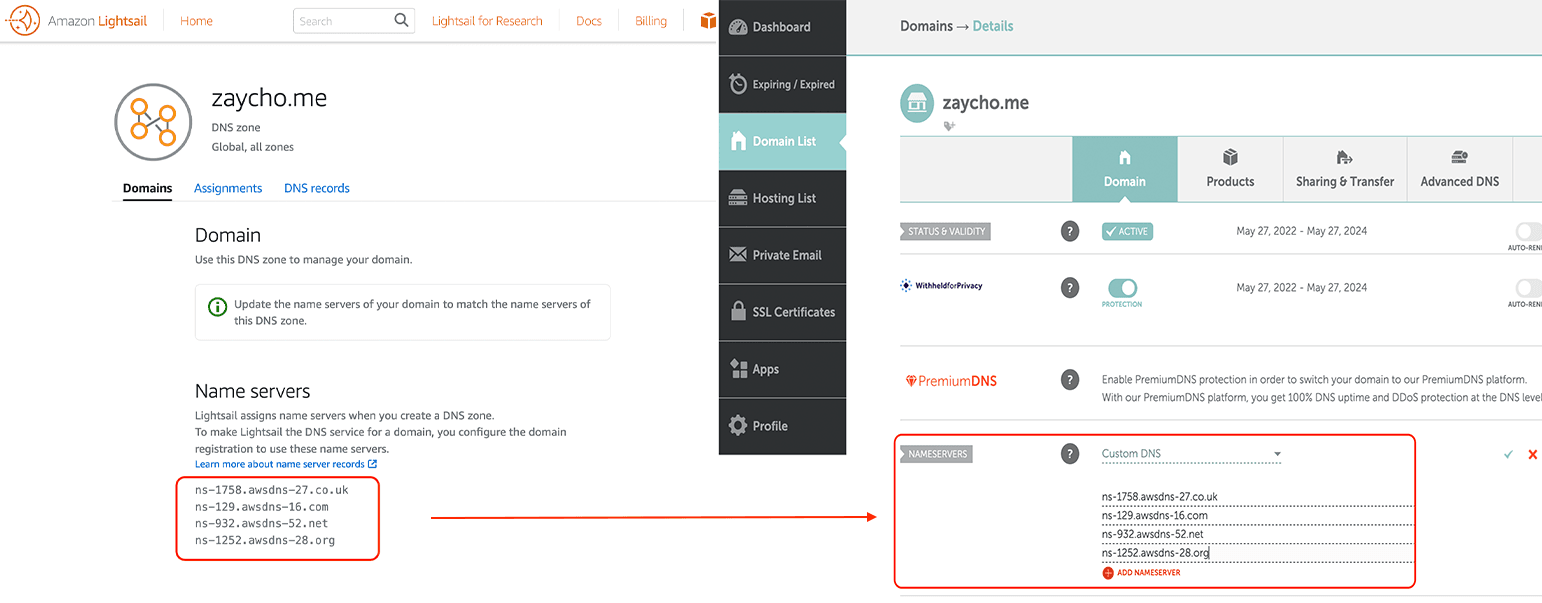Switch to the Advanced DNS tab

pos(1460,170)
